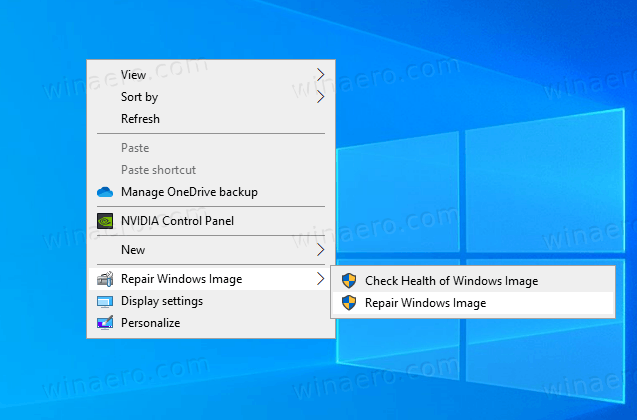Open the View menu entry

click(x=211, y=75)
